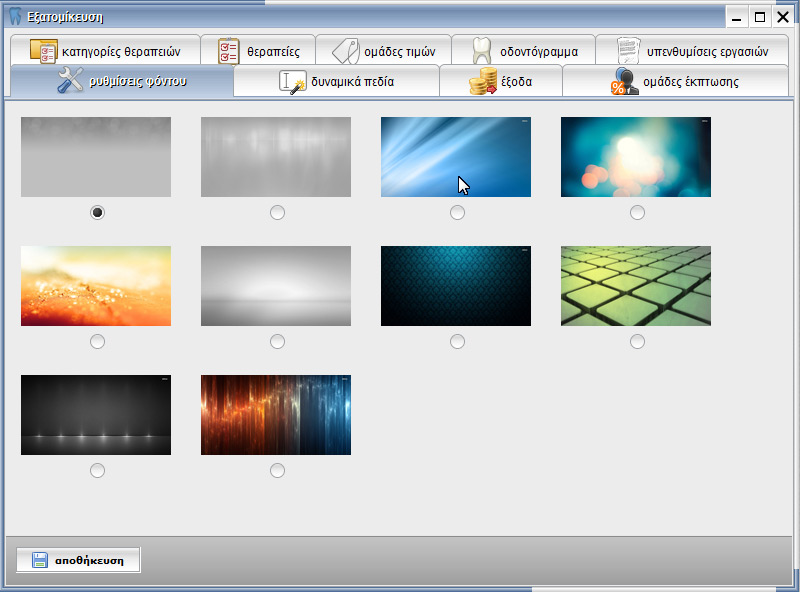Select radio under orange and blue streaks background
The image size is (800, 592).
(277, 471)
